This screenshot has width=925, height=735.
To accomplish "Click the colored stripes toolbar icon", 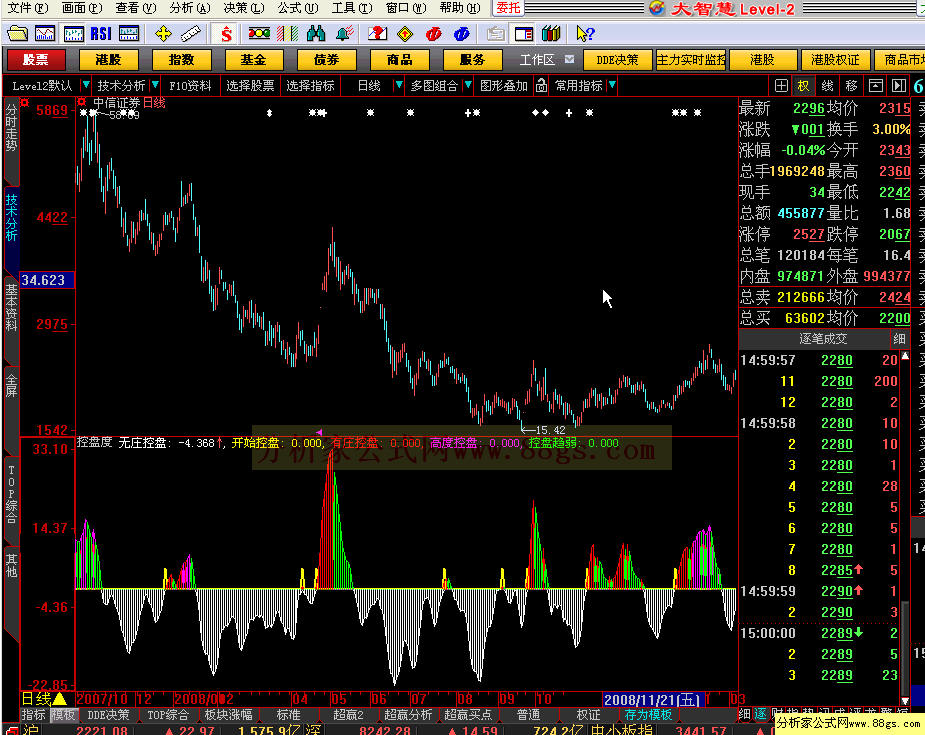I will (x=287, y=33).
